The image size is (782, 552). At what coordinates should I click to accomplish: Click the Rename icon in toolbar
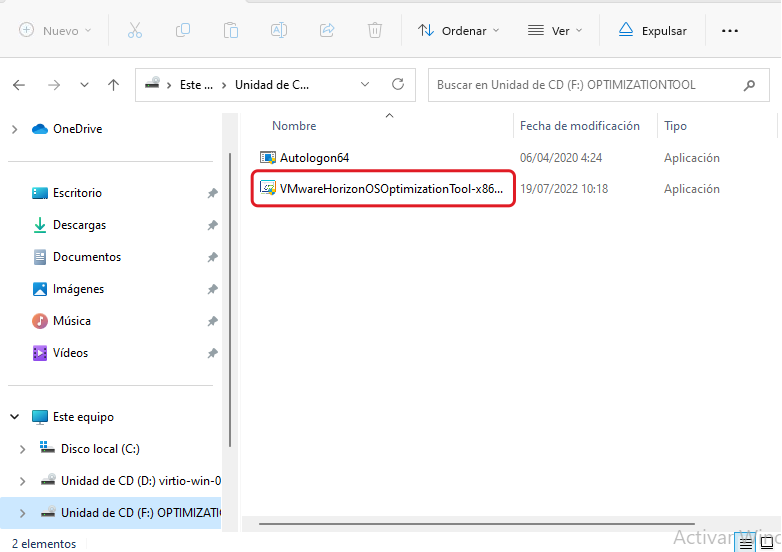coord(279,31)
